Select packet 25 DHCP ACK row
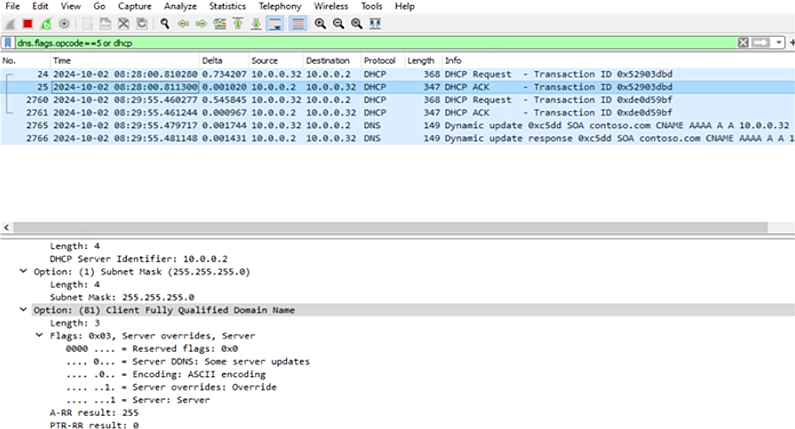 [x=398, y=87]
